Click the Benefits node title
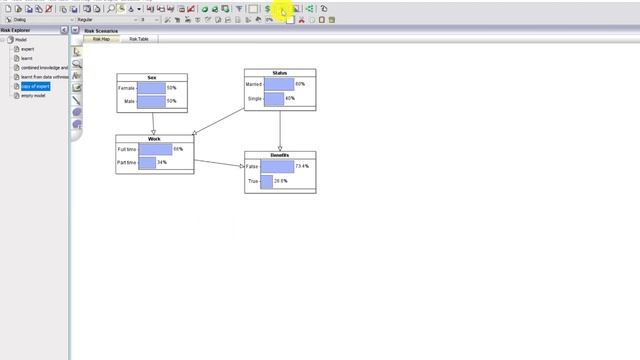The height and width of the screenshot is (360, 640). (x=280, y=155)
